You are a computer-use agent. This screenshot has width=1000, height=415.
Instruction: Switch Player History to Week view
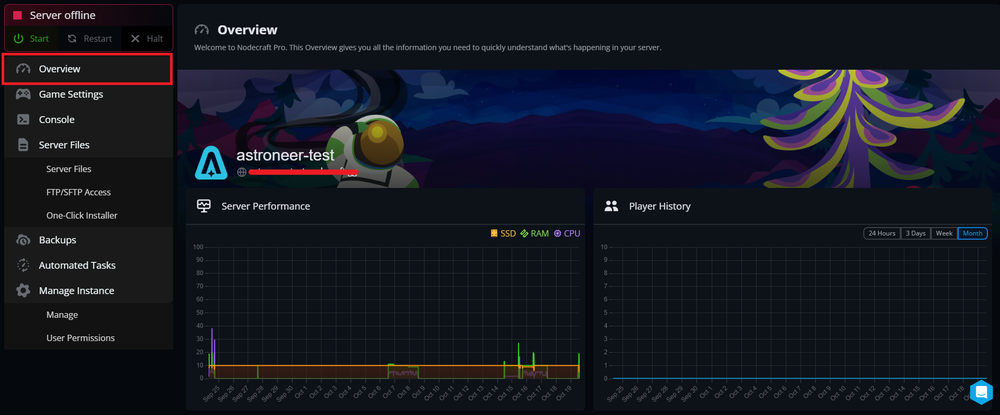943,233
